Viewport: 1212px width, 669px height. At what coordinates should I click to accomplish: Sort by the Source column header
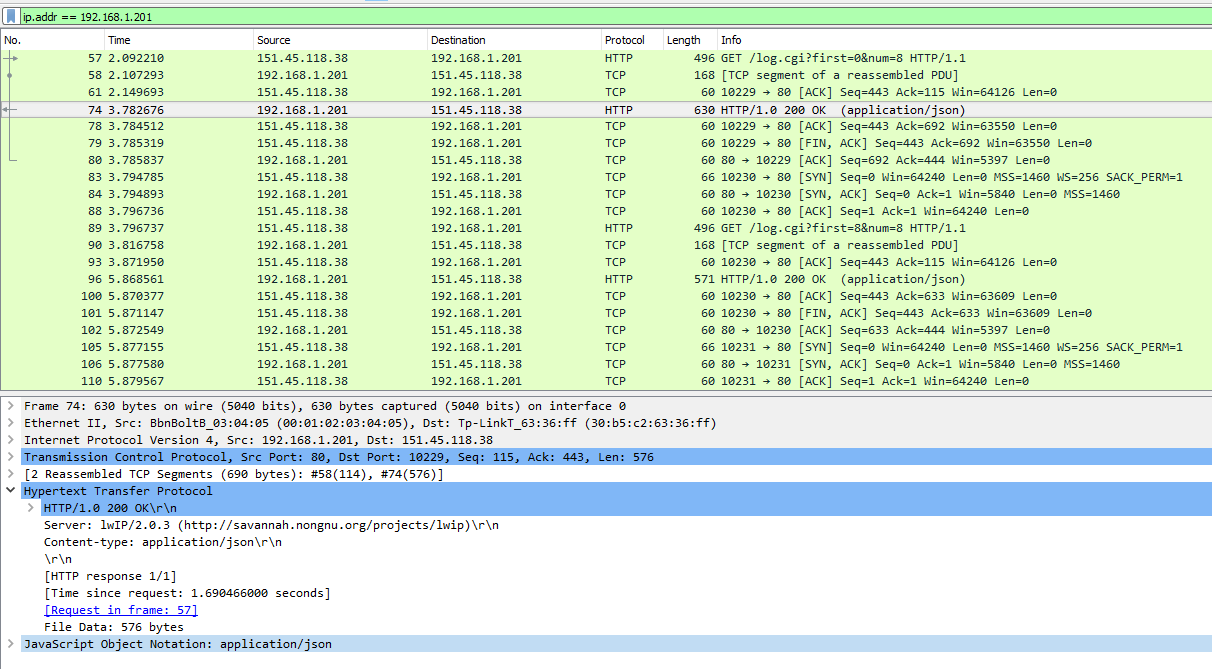341,40
